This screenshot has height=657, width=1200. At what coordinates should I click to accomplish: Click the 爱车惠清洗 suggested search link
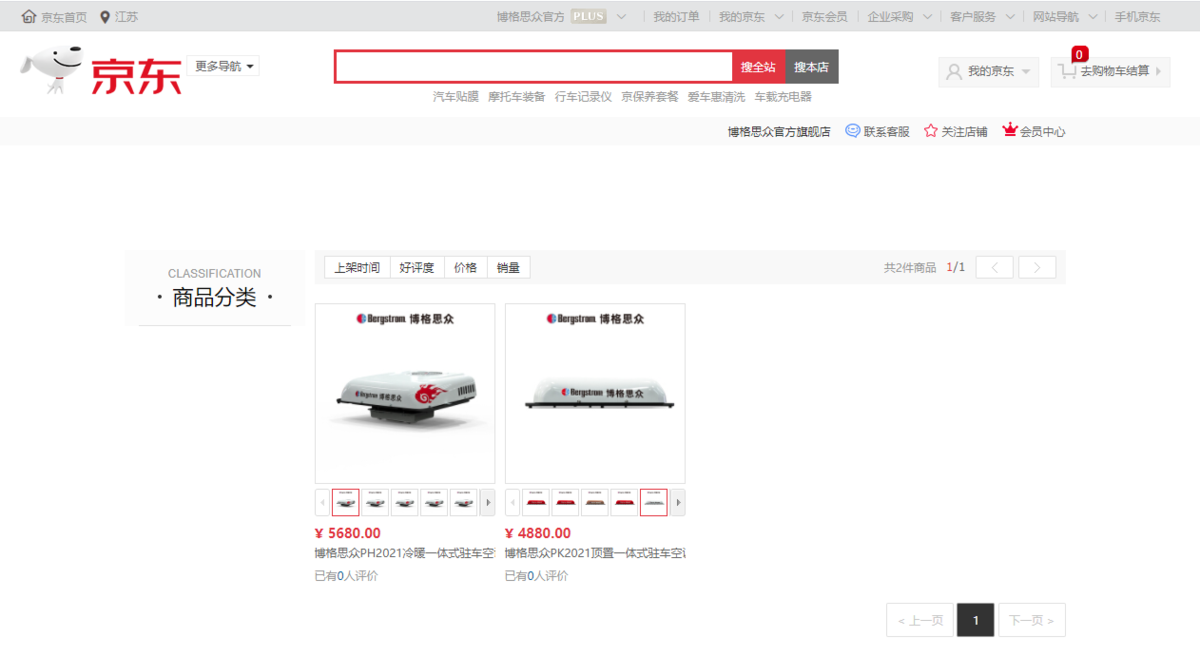pos(716,97)
